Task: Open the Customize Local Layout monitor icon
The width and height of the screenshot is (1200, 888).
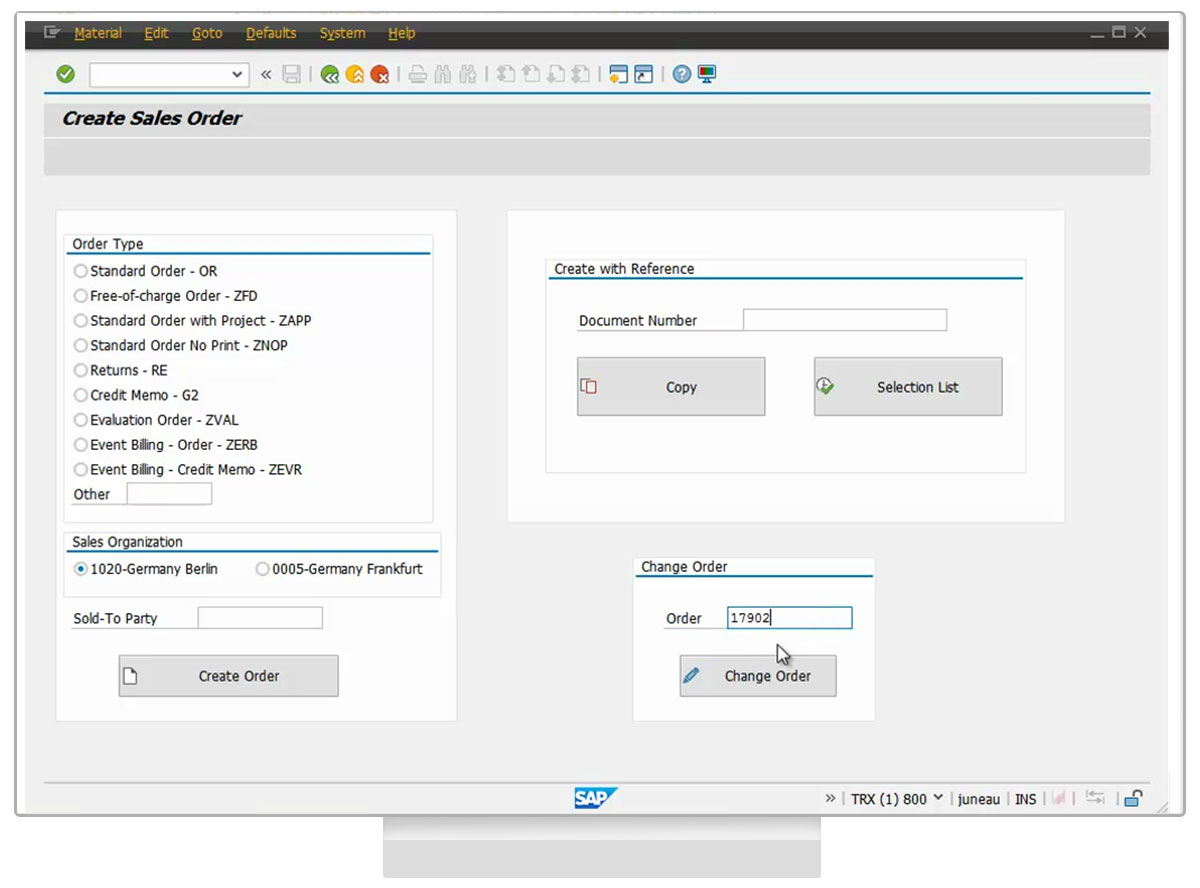Action: click(x=707, y=74)
